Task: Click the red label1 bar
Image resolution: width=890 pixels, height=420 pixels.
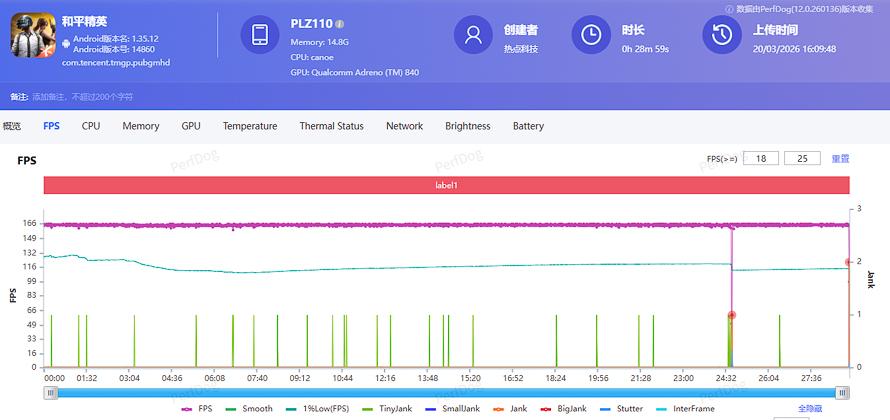Action: click(446, 185)
